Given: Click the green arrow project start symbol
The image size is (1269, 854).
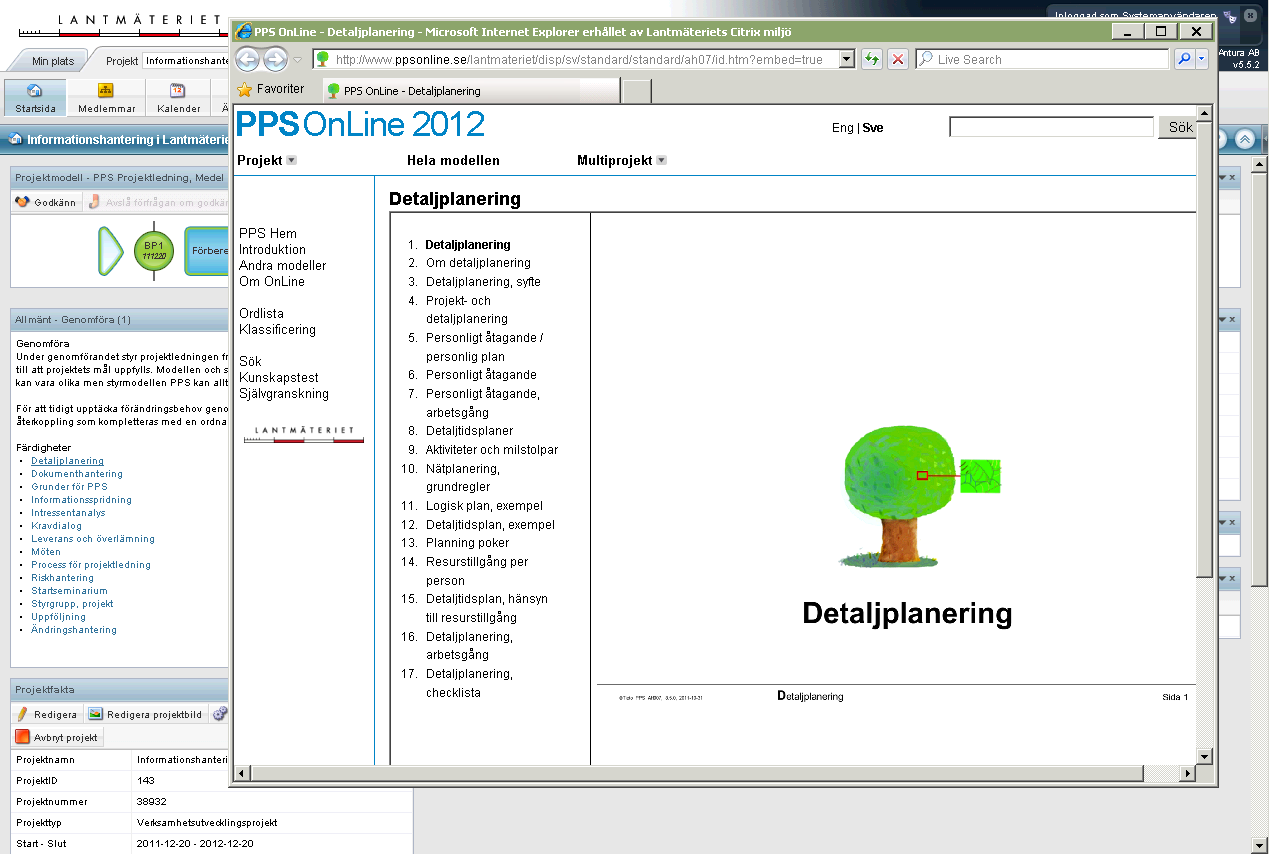Looking at the screenshot, I should (110, 251).
